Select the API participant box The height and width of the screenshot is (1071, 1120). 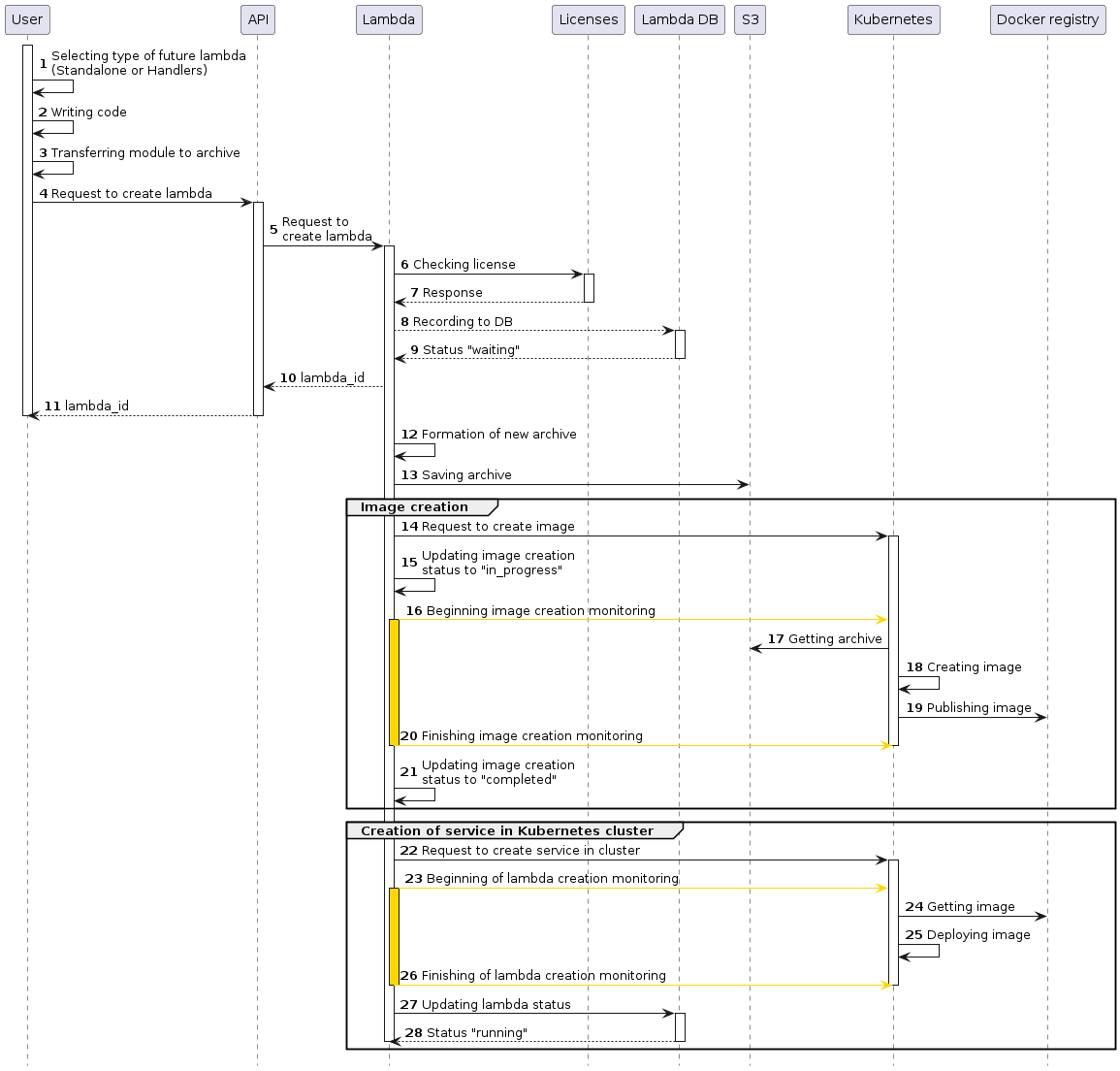coord(257,19)
